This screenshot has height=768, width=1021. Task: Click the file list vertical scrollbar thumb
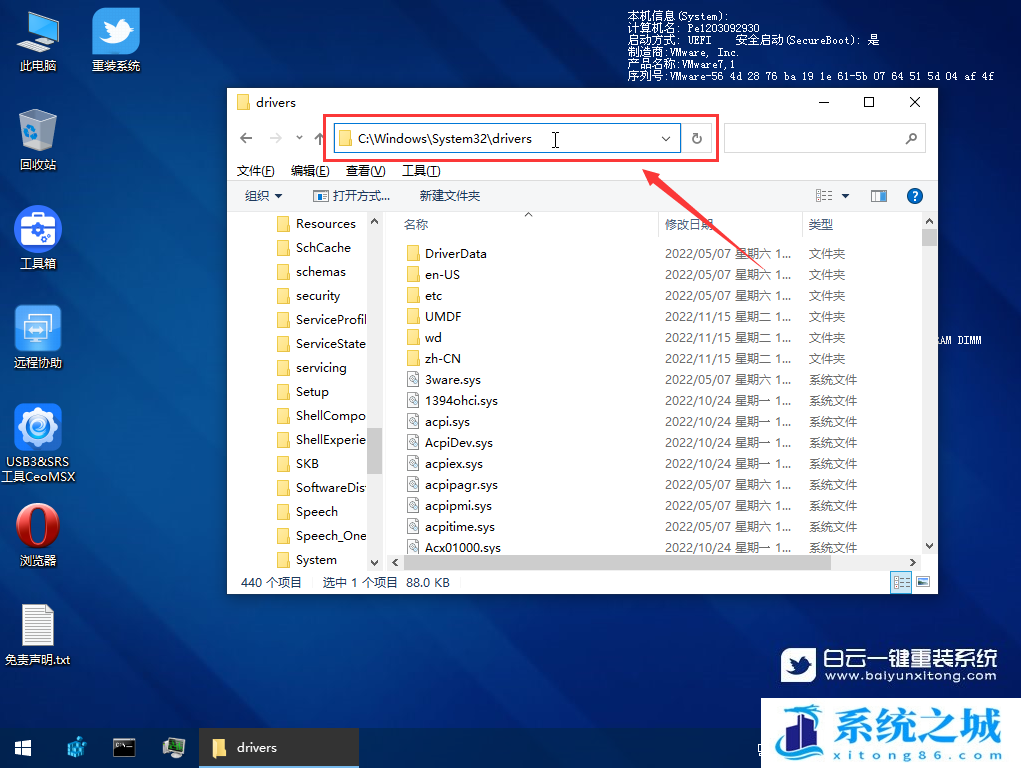pyautogui.click(x=929, y=237)
